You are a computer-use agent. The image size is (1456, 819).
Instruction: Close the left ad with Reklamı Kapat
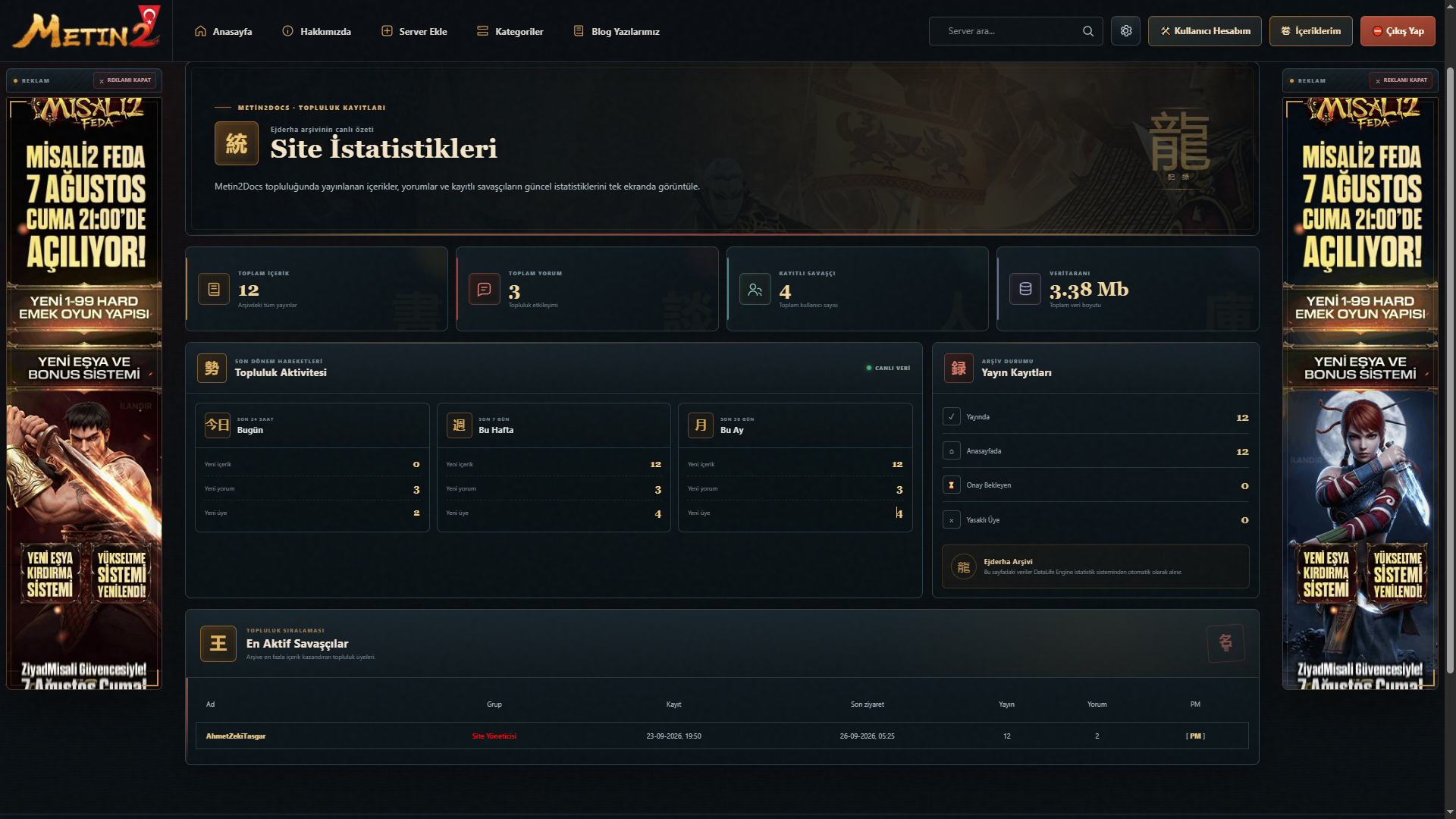click(125, 80)
